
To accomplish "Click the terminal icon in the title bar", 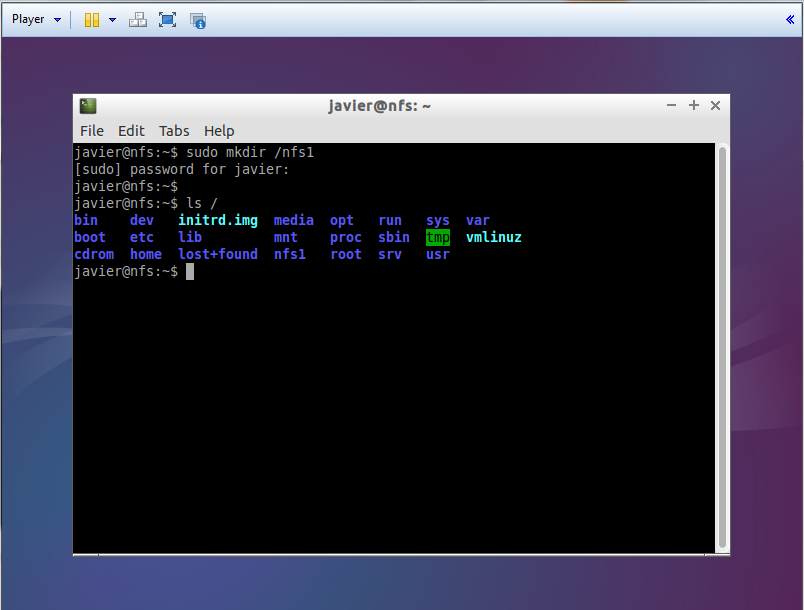I will pyautogui.click(x=88, y=105).
